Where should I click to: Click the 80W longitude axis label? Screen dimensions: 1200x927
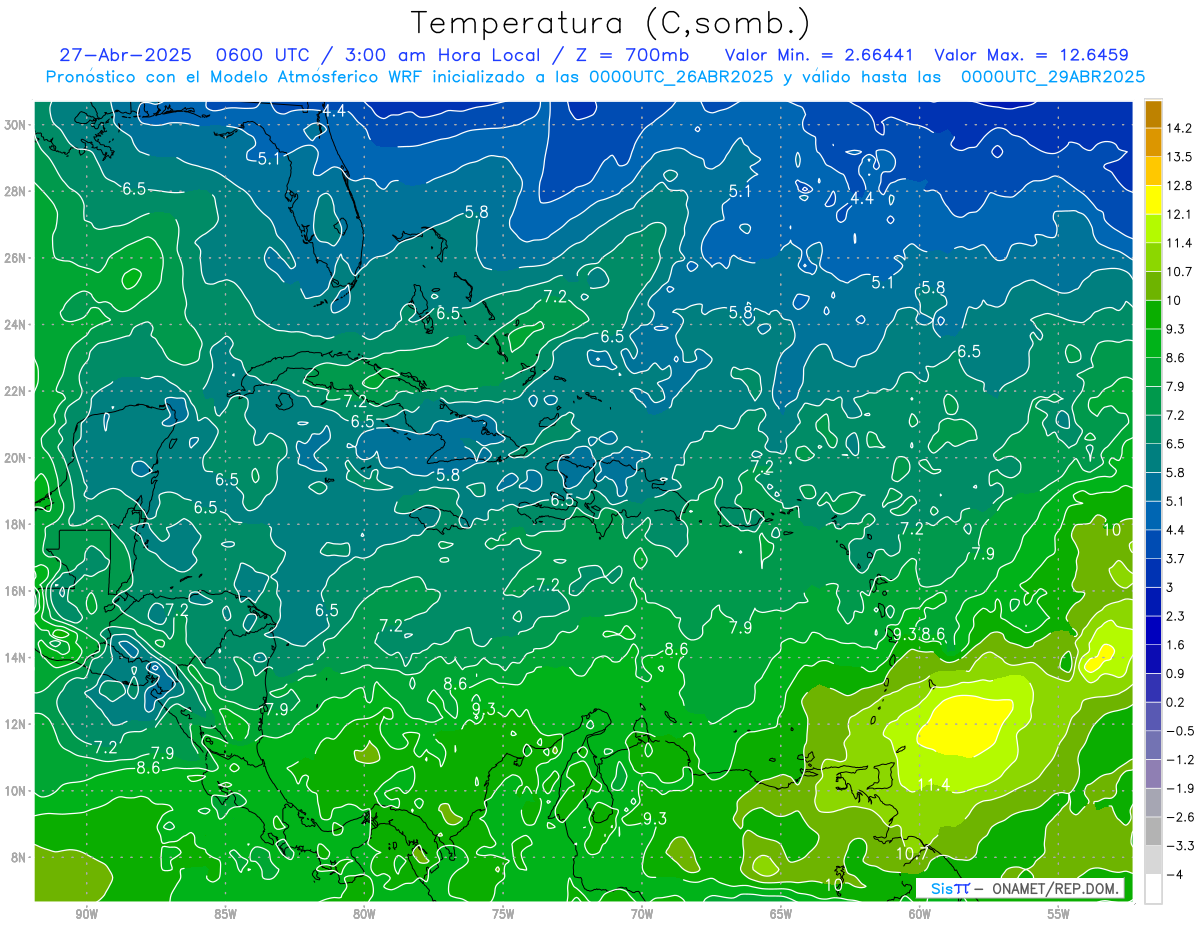[x=365, y=914]
